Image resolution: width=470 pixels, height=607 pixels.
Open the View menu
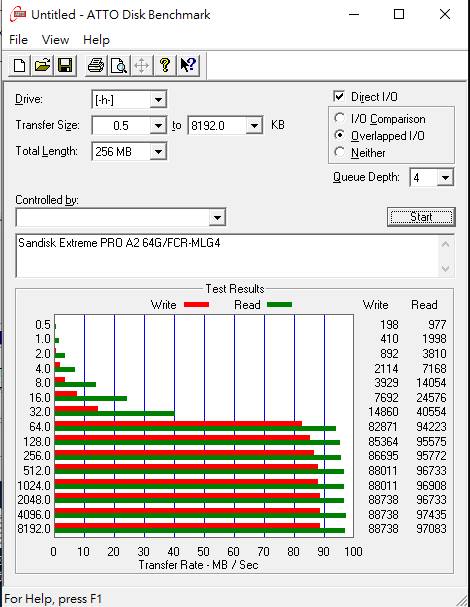(x=55, y=40)
